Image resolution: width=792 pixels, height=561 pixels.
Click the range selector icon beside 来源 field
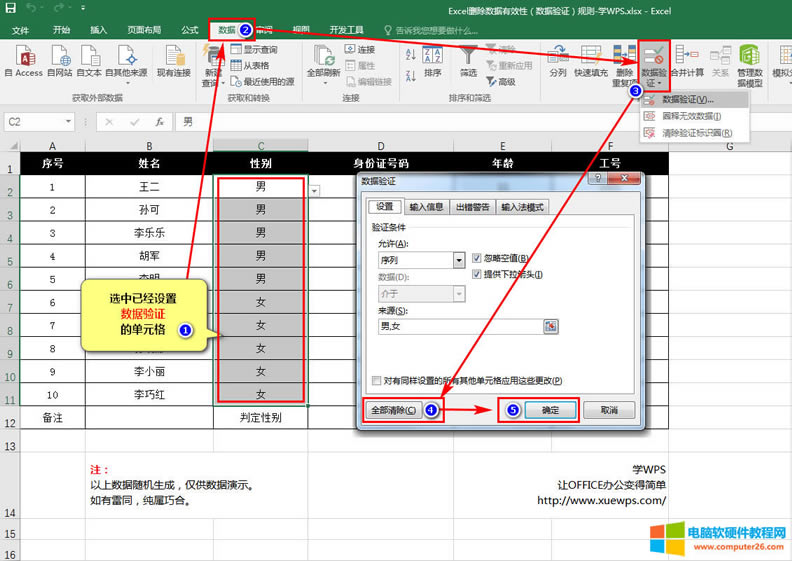pyautogui.click(x=550, y=326)
